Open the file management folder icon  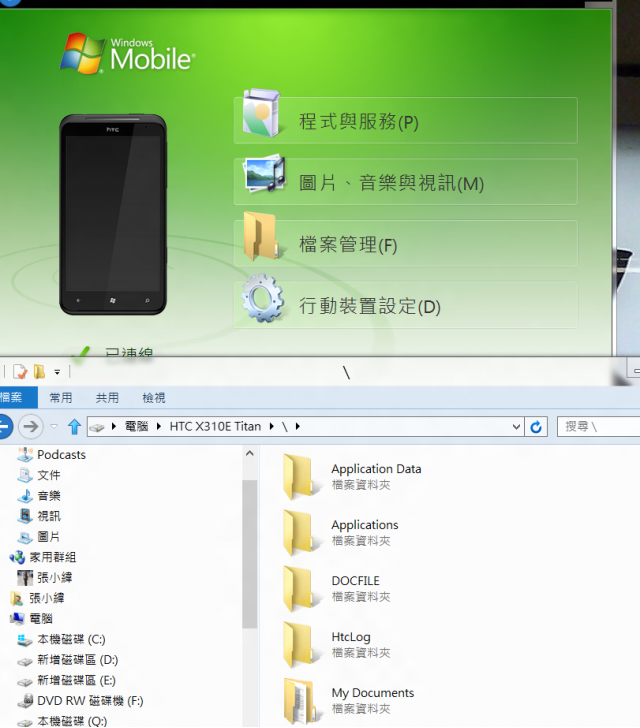261,236
